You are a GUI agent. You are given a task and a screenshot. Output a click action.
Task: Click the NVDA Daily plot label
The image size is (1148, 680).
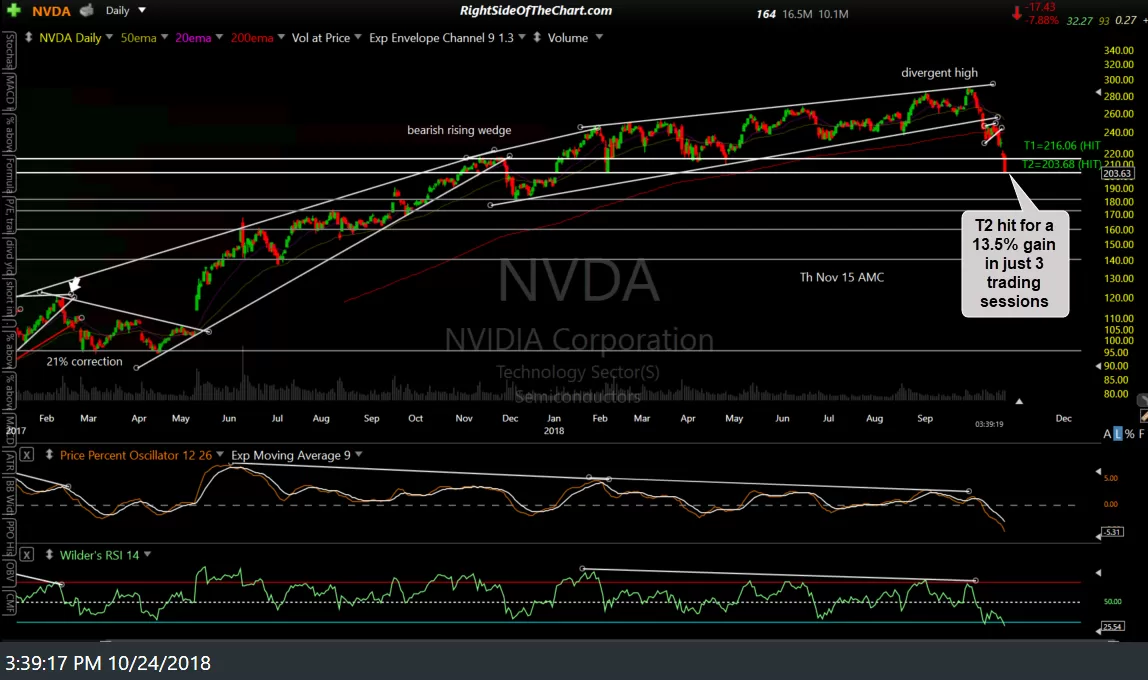70,37
